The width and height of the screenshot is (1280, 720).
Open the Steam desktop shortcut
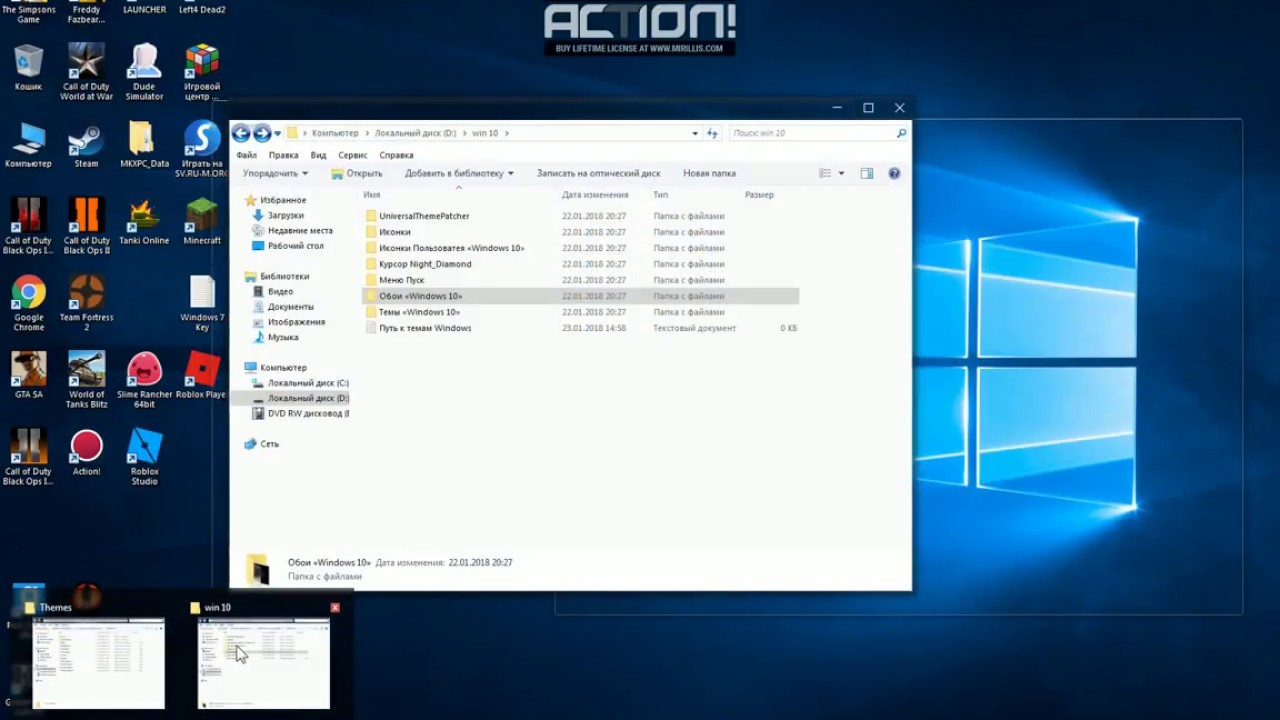tap(86, 145)
